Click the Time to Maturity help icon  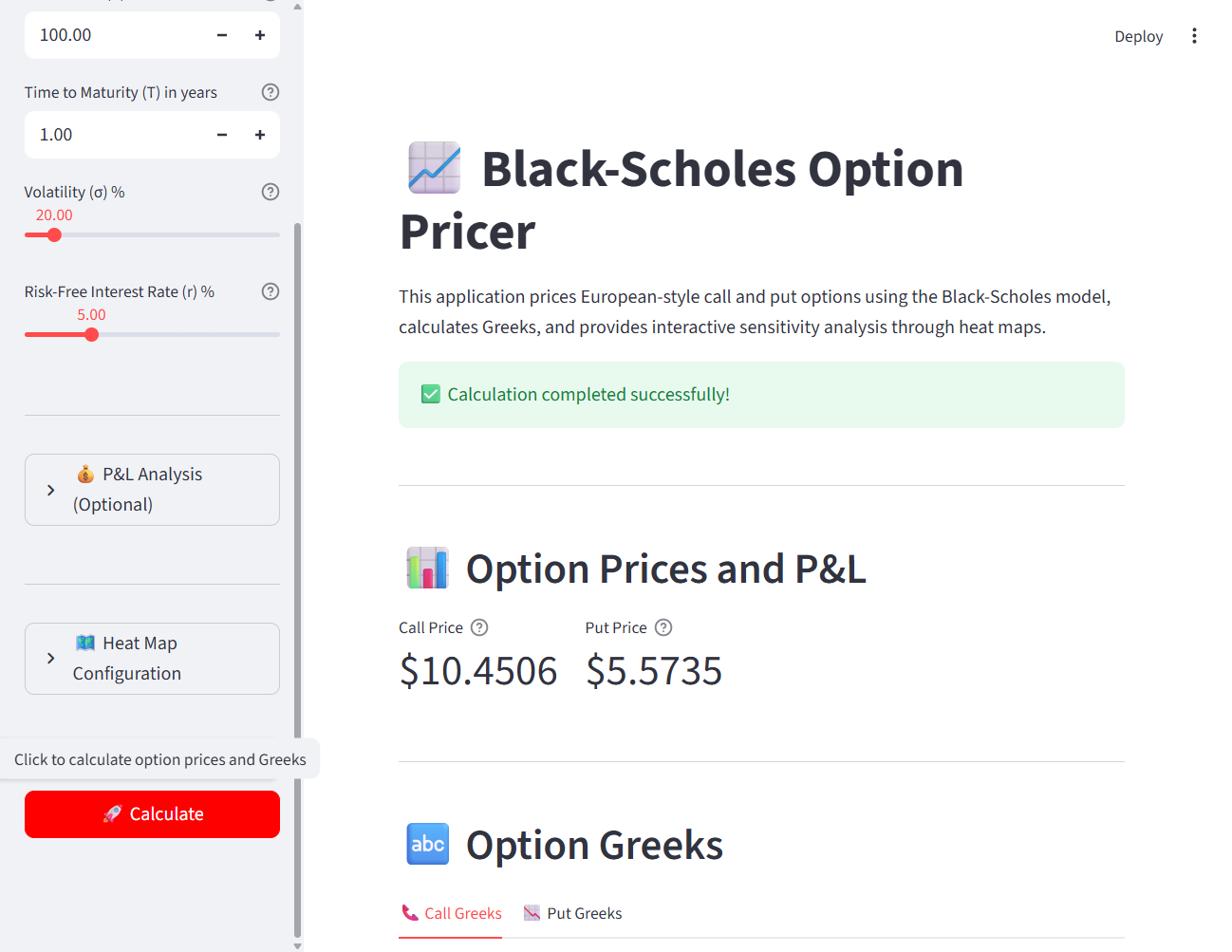pos(271,92)
